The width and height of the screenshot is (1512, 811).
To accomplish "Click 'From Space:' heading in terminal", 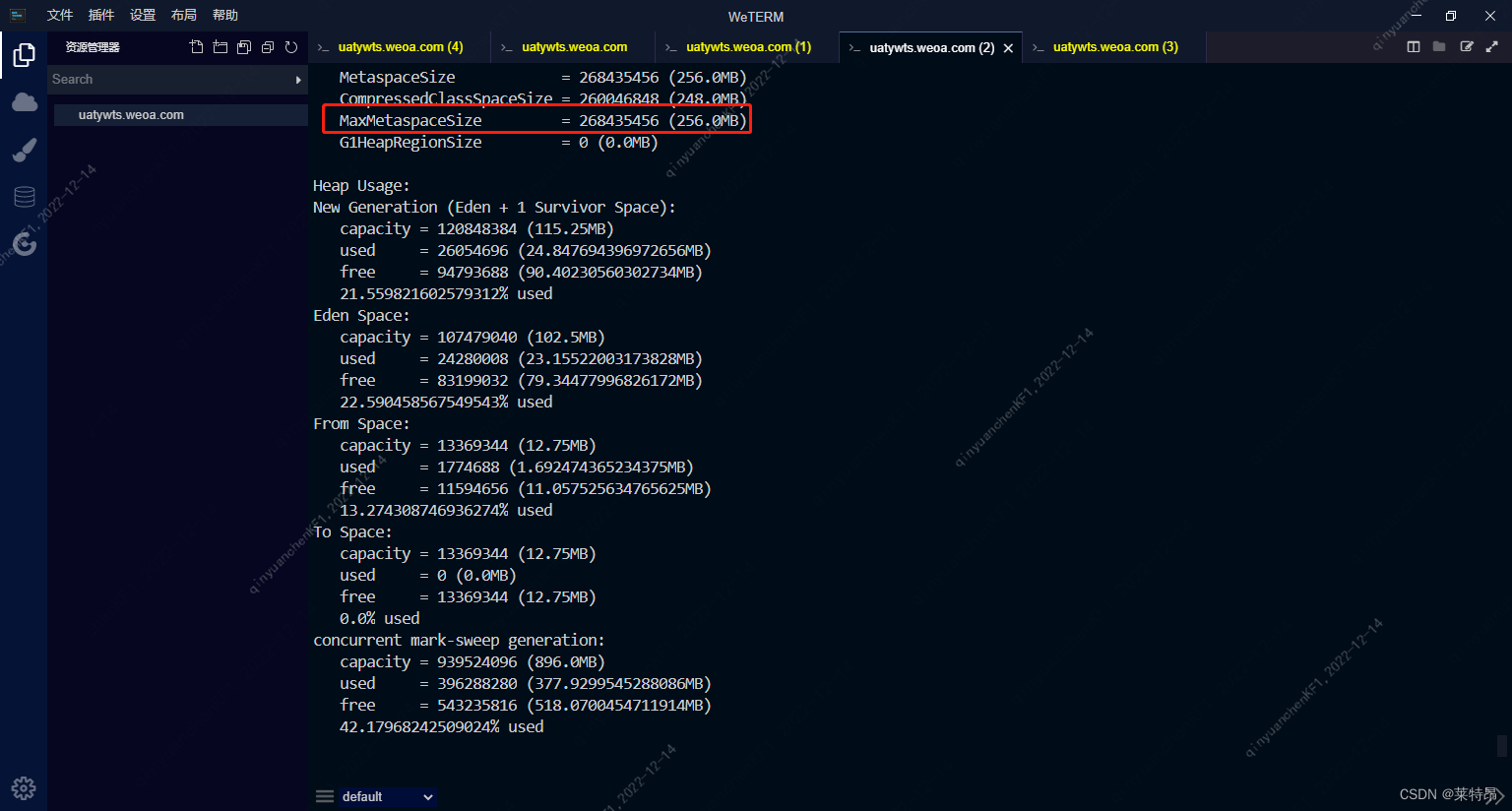I will tap(361, 424).
